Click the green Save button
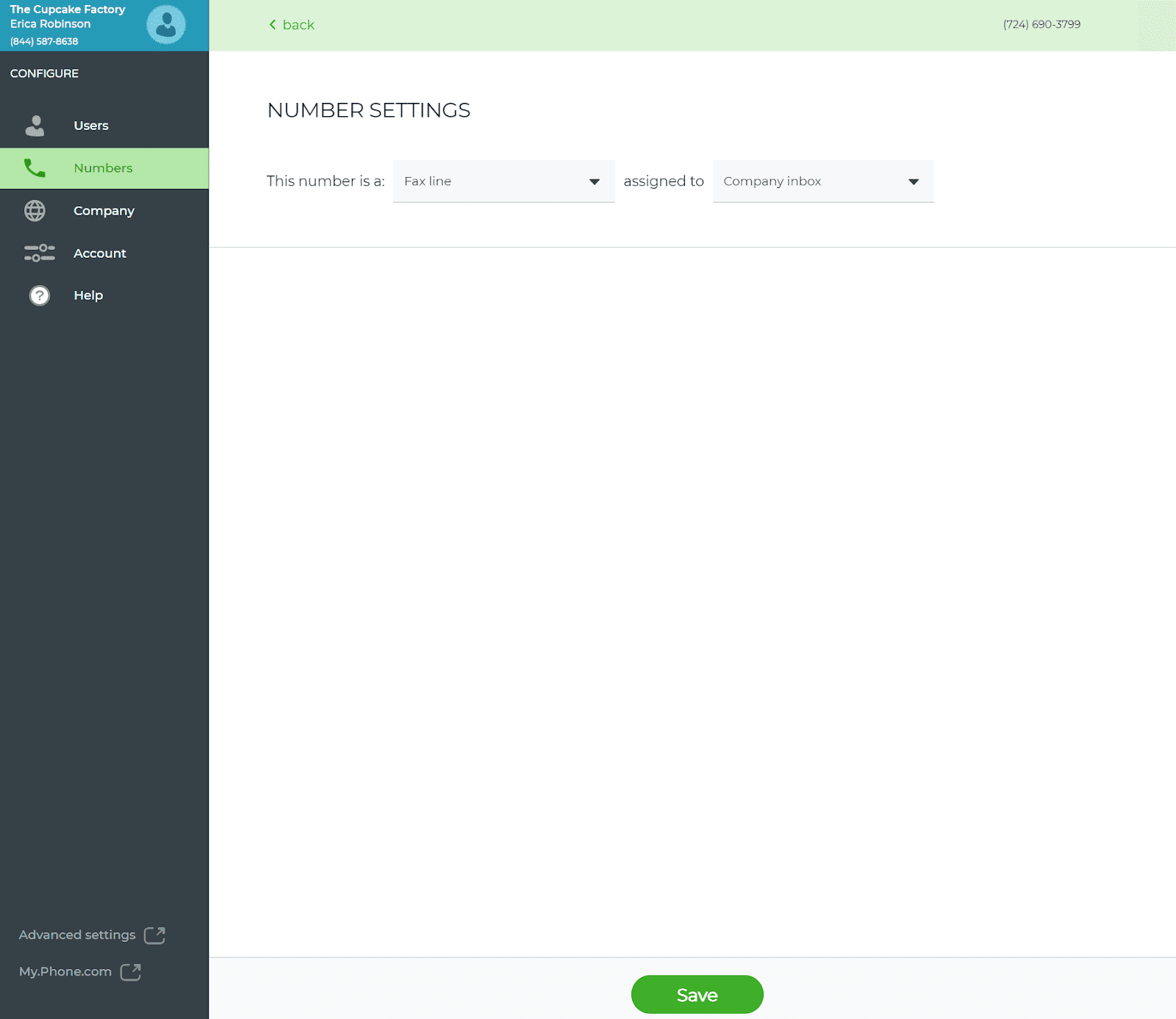Screen dimensions: 1176x1019 click(x=697, y=994)
